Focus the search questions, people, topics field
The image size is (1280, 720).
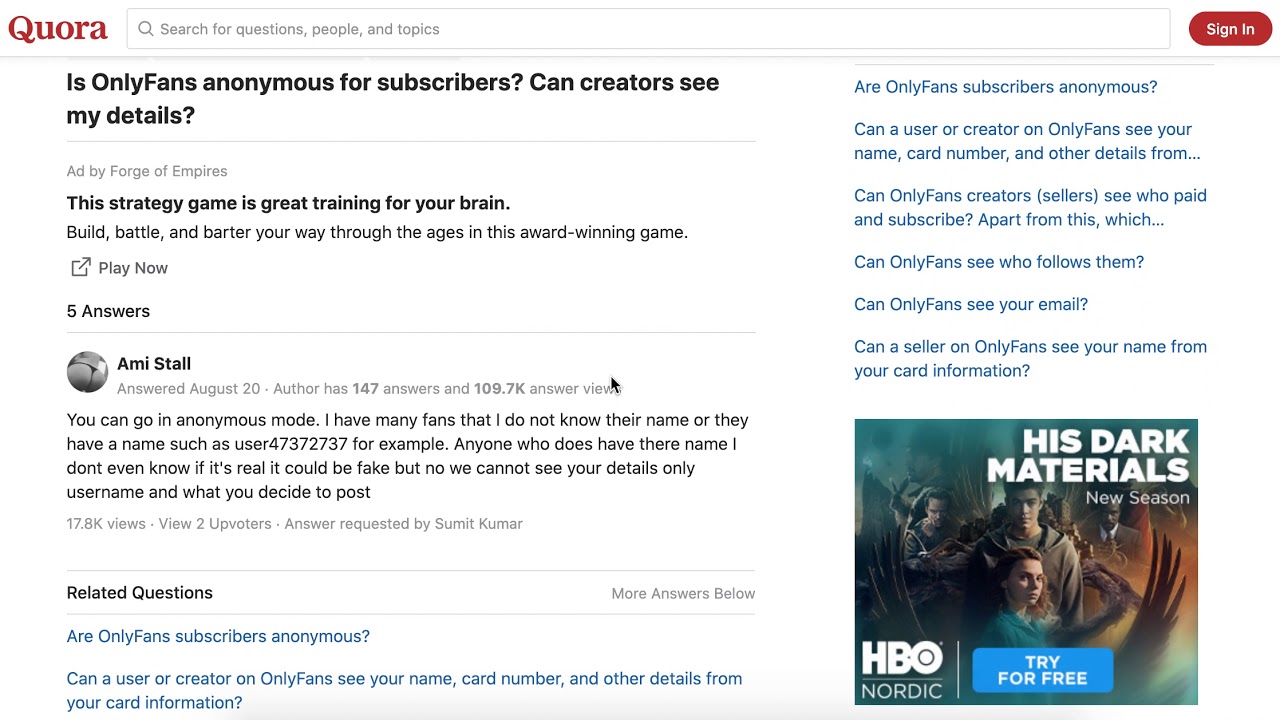[648, 29]
